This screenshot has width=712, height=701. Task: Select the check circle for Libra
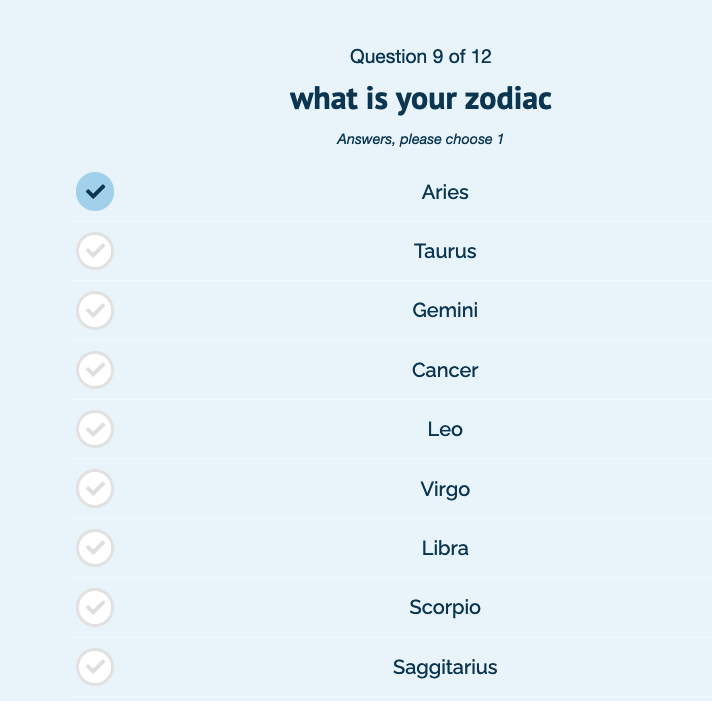(95, 548)
